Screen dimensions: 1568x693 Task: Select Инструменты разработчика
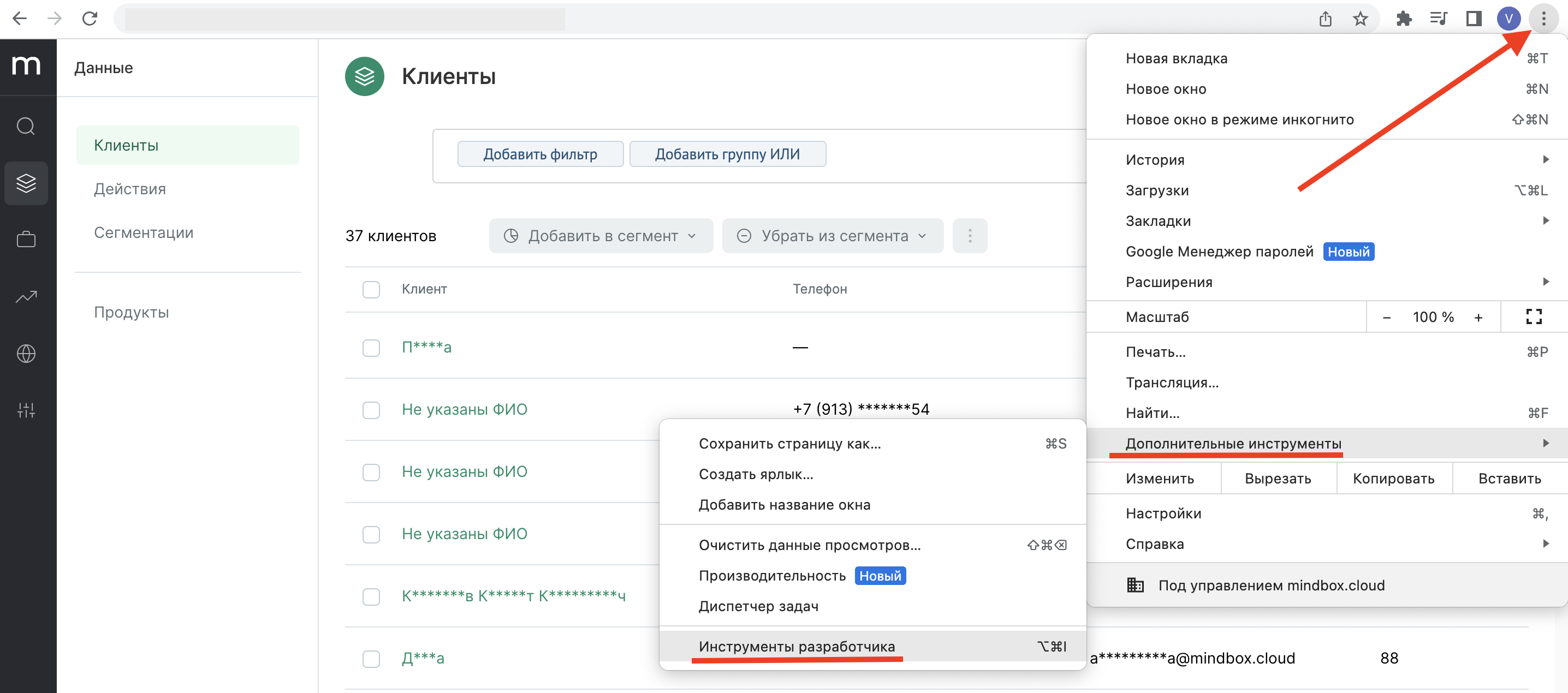872,646
